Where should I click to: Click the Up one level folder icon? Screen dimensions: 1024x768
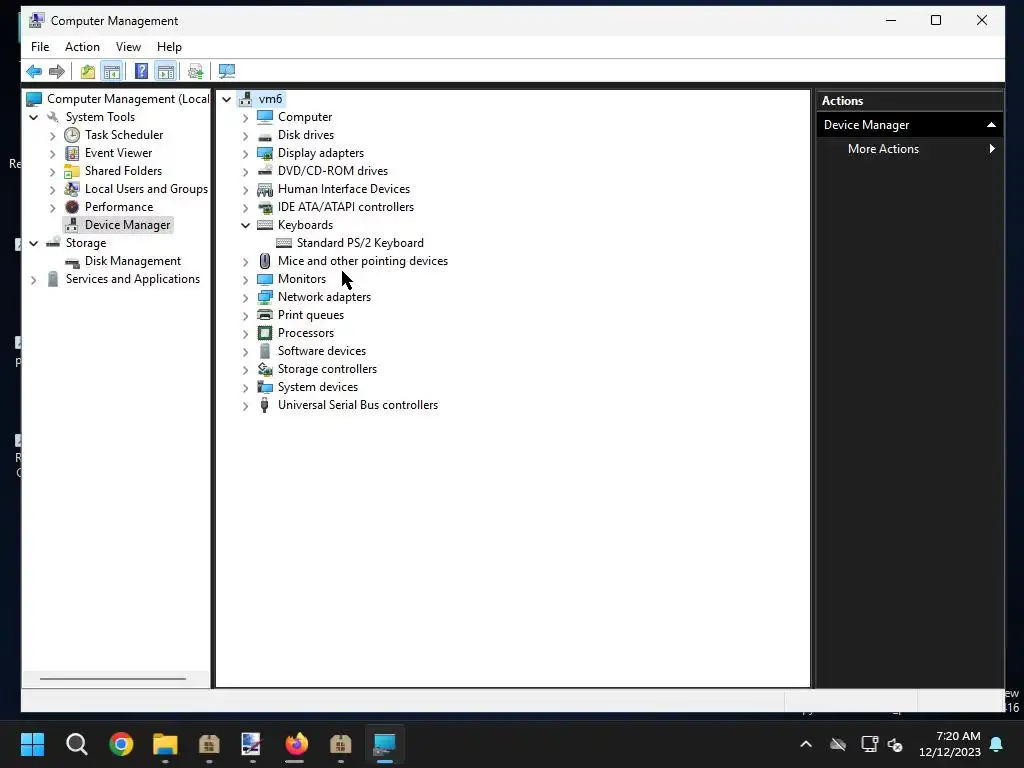(88, 71)
